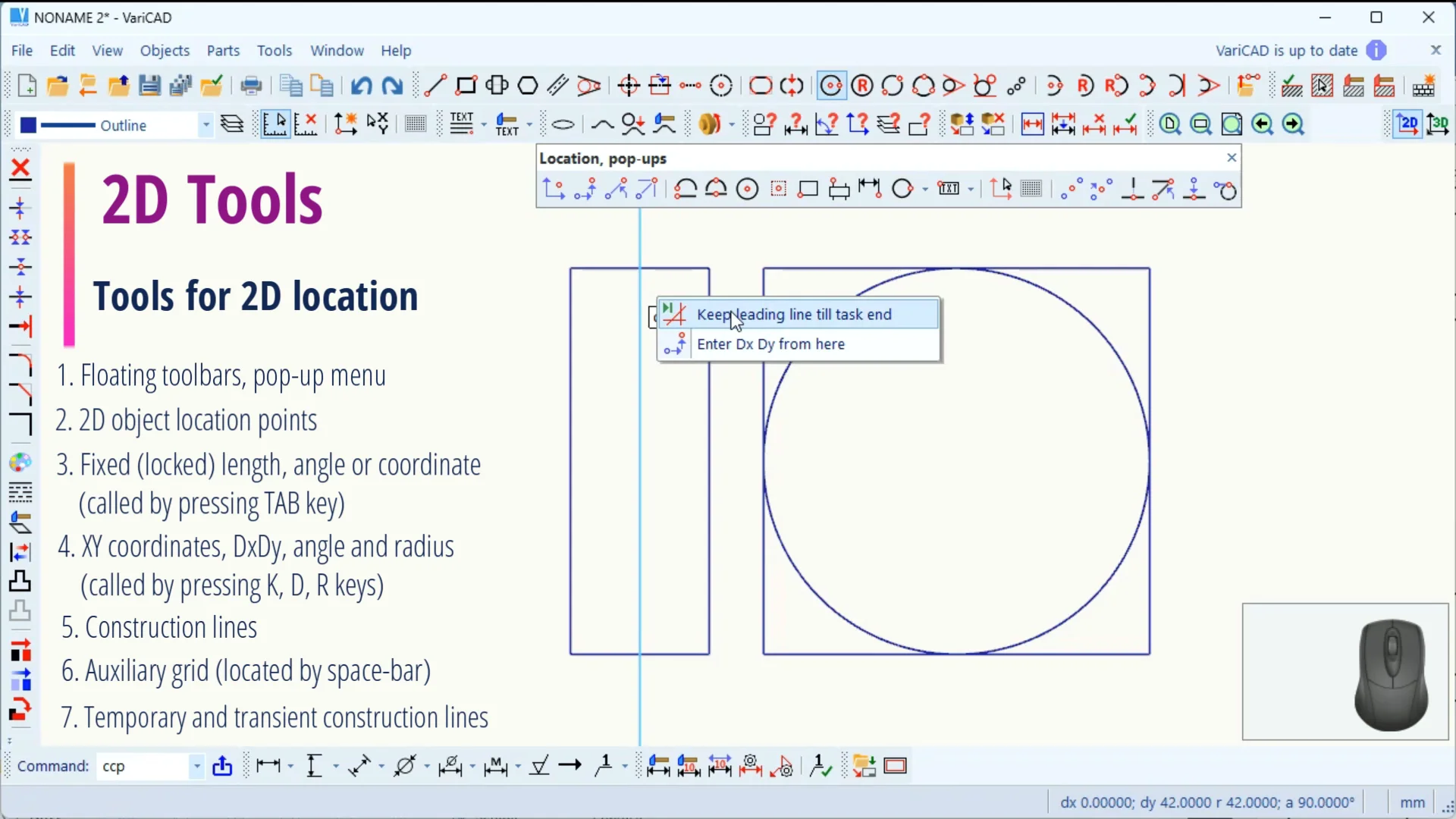The height and width of the screenshot is (819, 1456).
Task: Click the Undo arrow icon
Action: [x=361, y=86]
